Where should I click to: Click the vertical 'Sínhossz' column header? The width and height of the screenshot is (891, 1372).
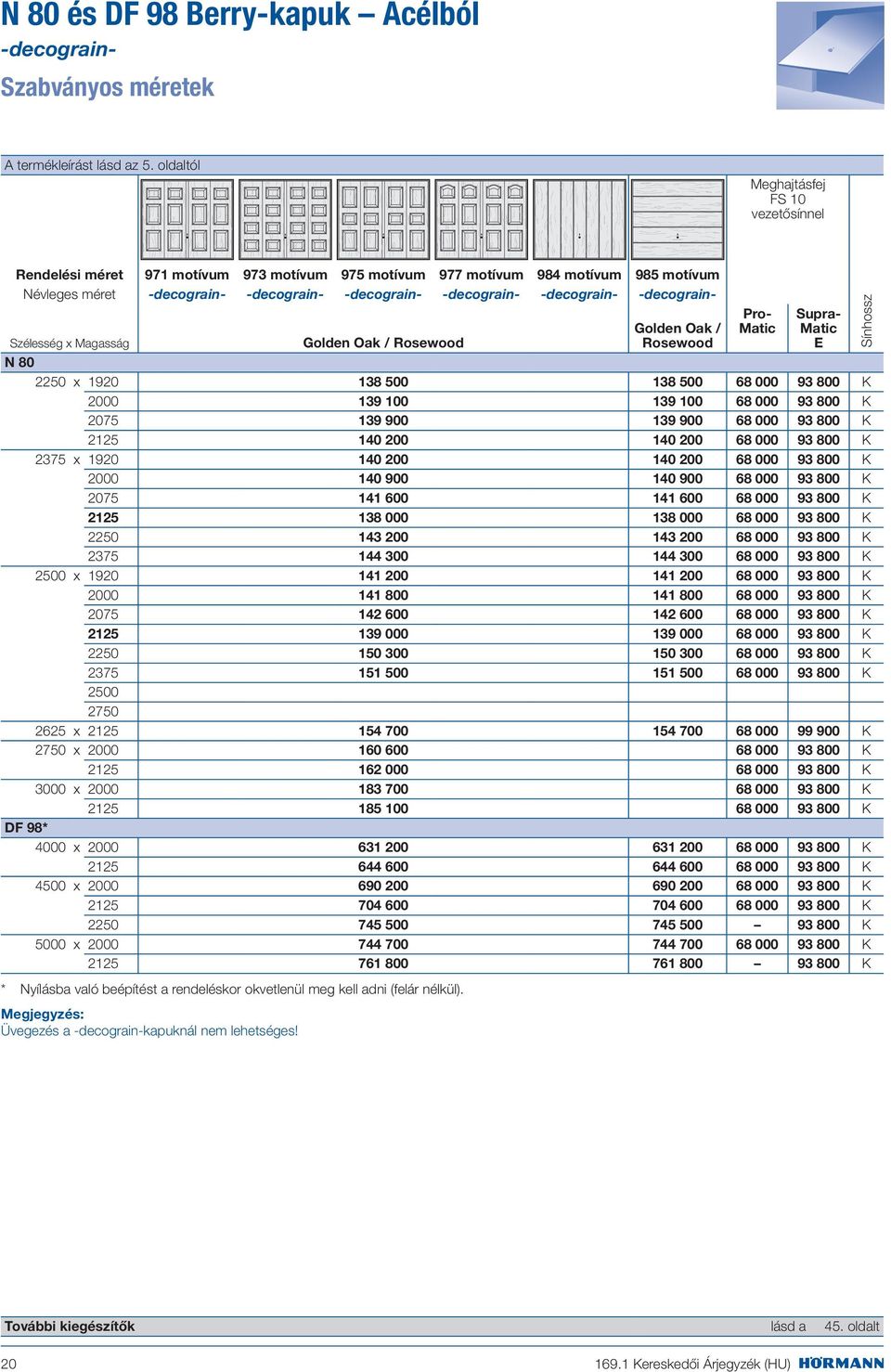point(867,320)
